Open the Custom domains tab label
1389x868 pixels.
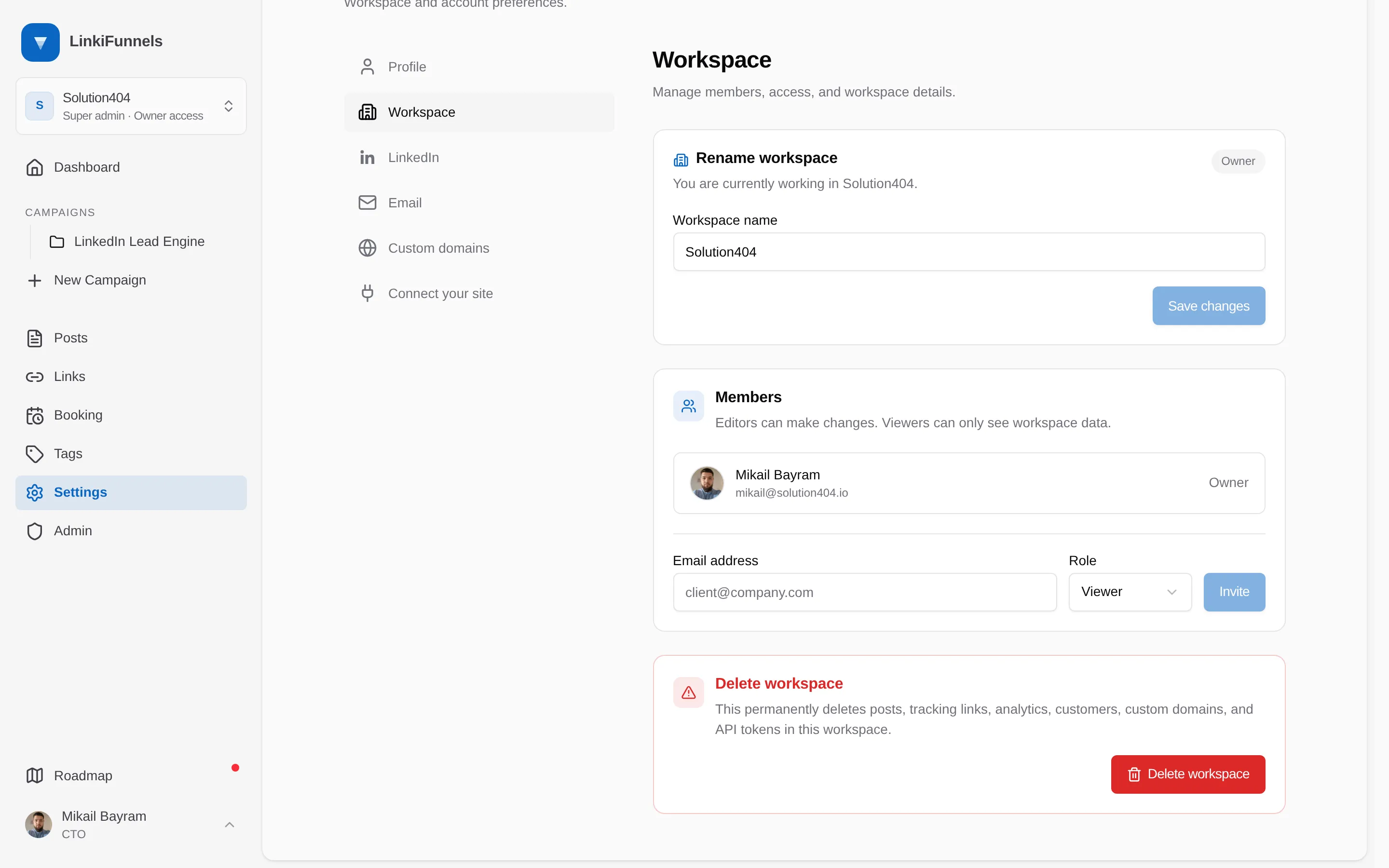(x=438, y=248)
